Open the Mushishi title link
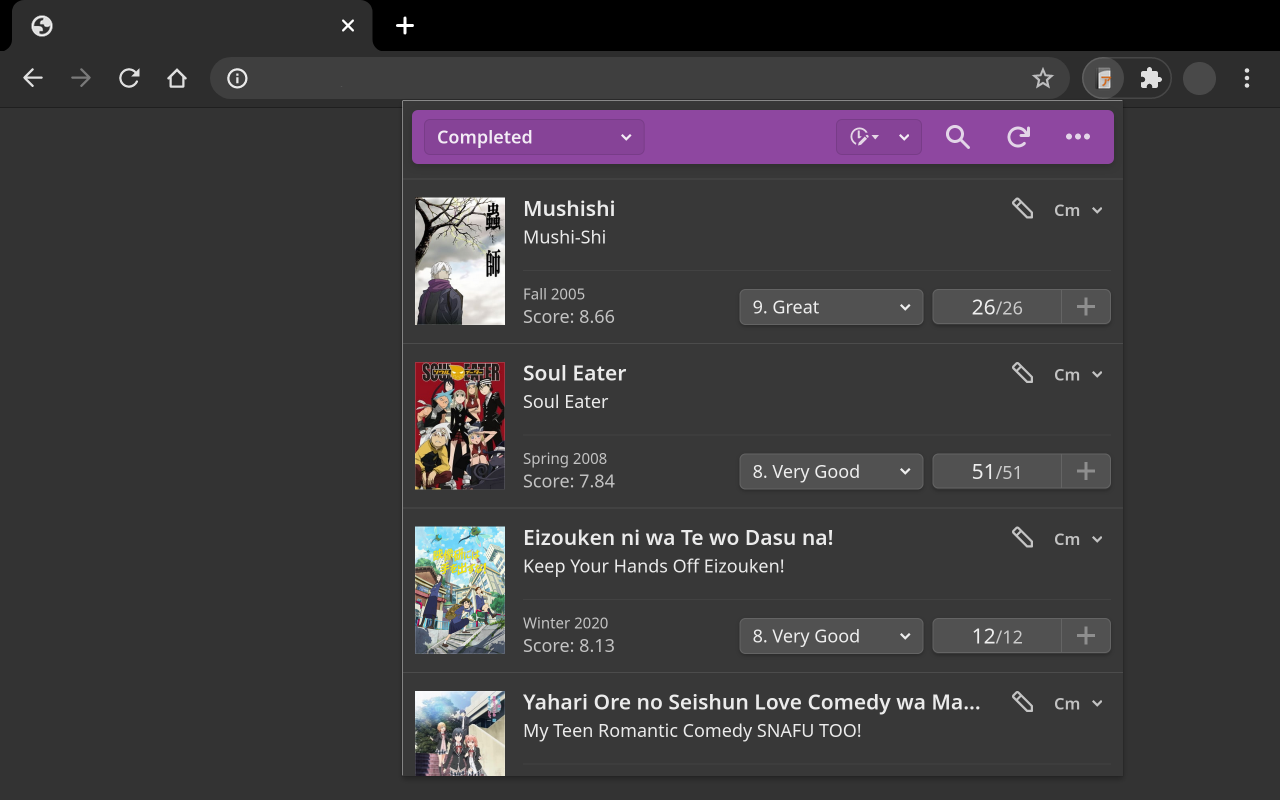This screenshot has width=1280, height=800. 569,209
